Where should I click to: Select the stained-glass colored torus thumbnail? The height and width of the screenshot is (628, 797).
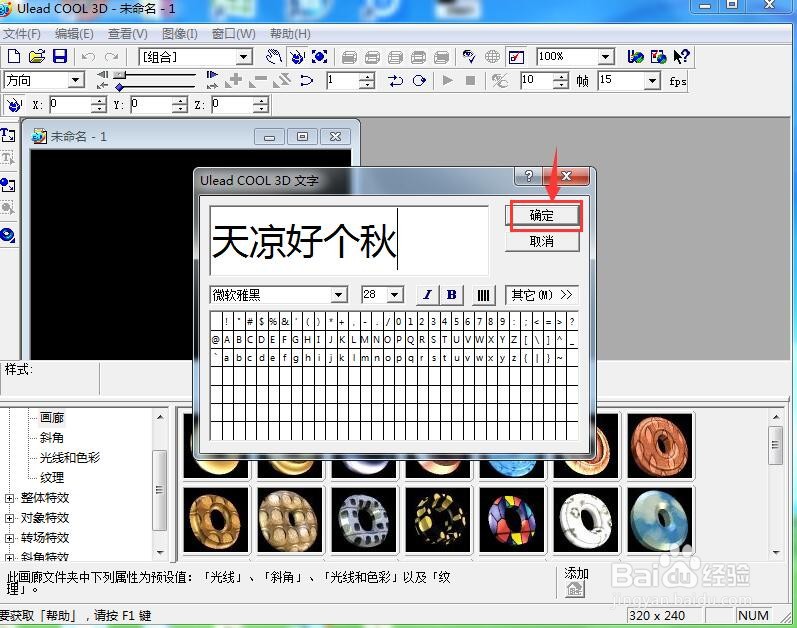[512, 519]
